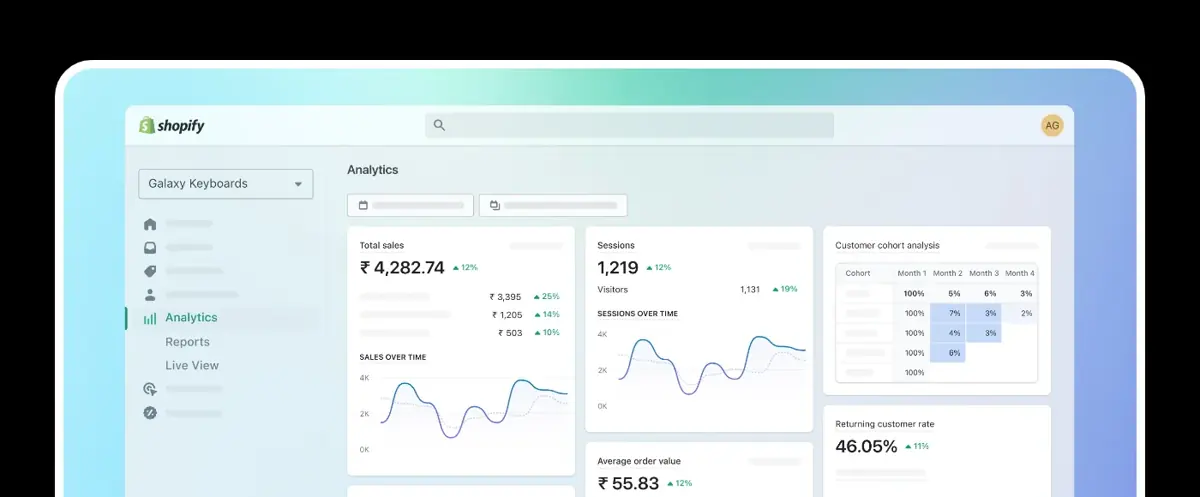The width and height of the screenshot is (1200, 497).
Task: Click the Shopify logo in header
Action: [x=172, y=125]
